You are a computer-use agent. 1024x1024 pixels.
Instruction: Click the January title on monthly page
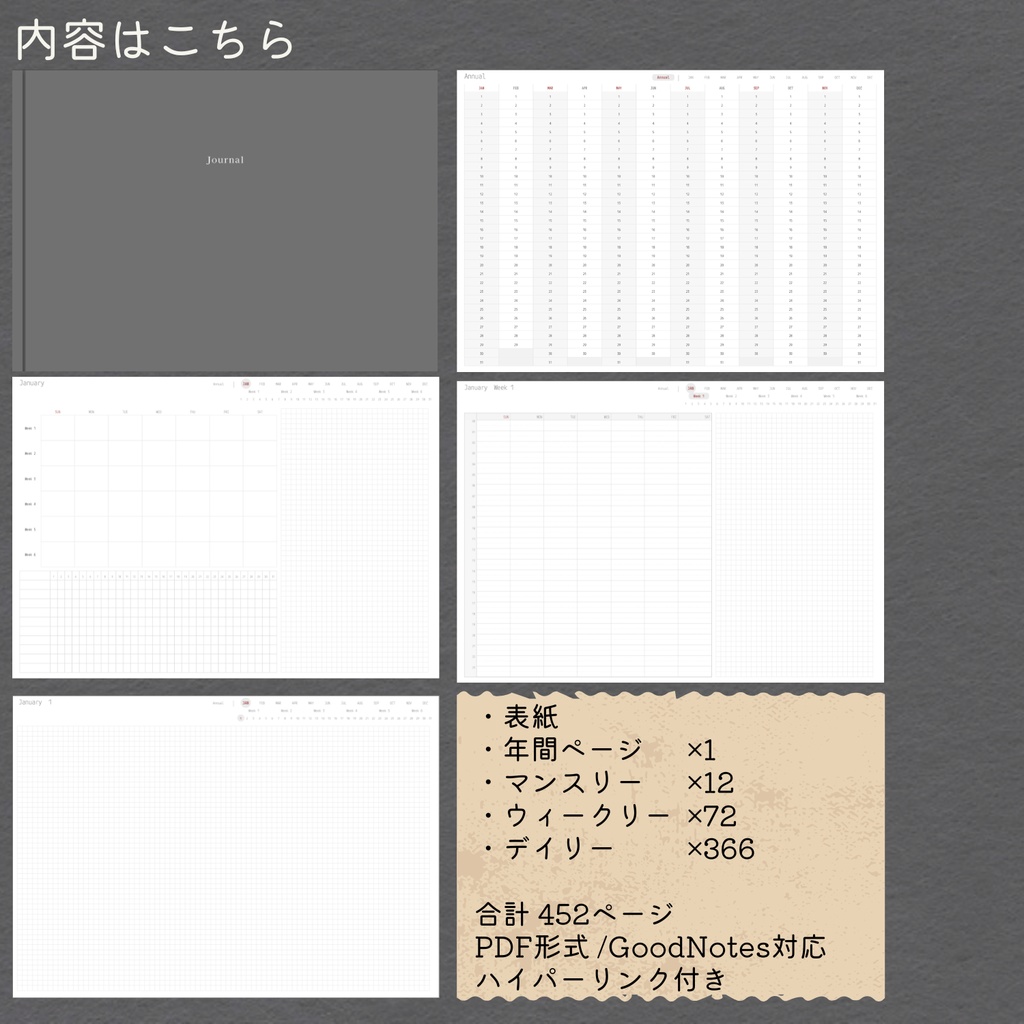[32, 383]
